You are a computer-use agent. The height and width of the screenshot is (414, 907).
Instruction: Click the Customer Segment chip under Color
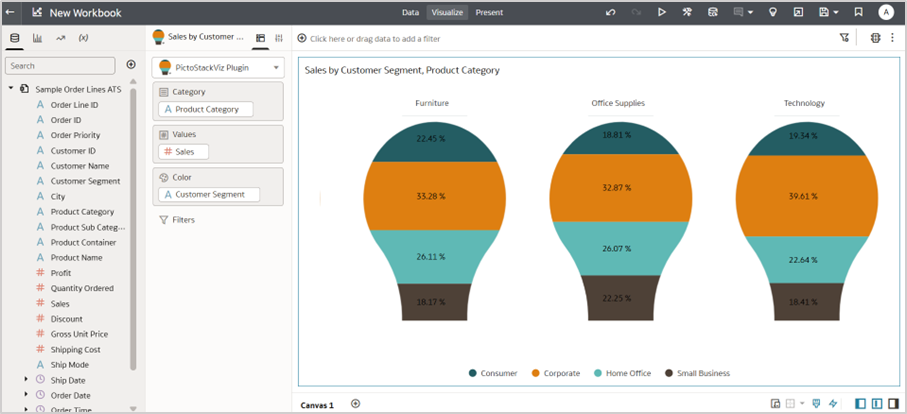(209, 195)
